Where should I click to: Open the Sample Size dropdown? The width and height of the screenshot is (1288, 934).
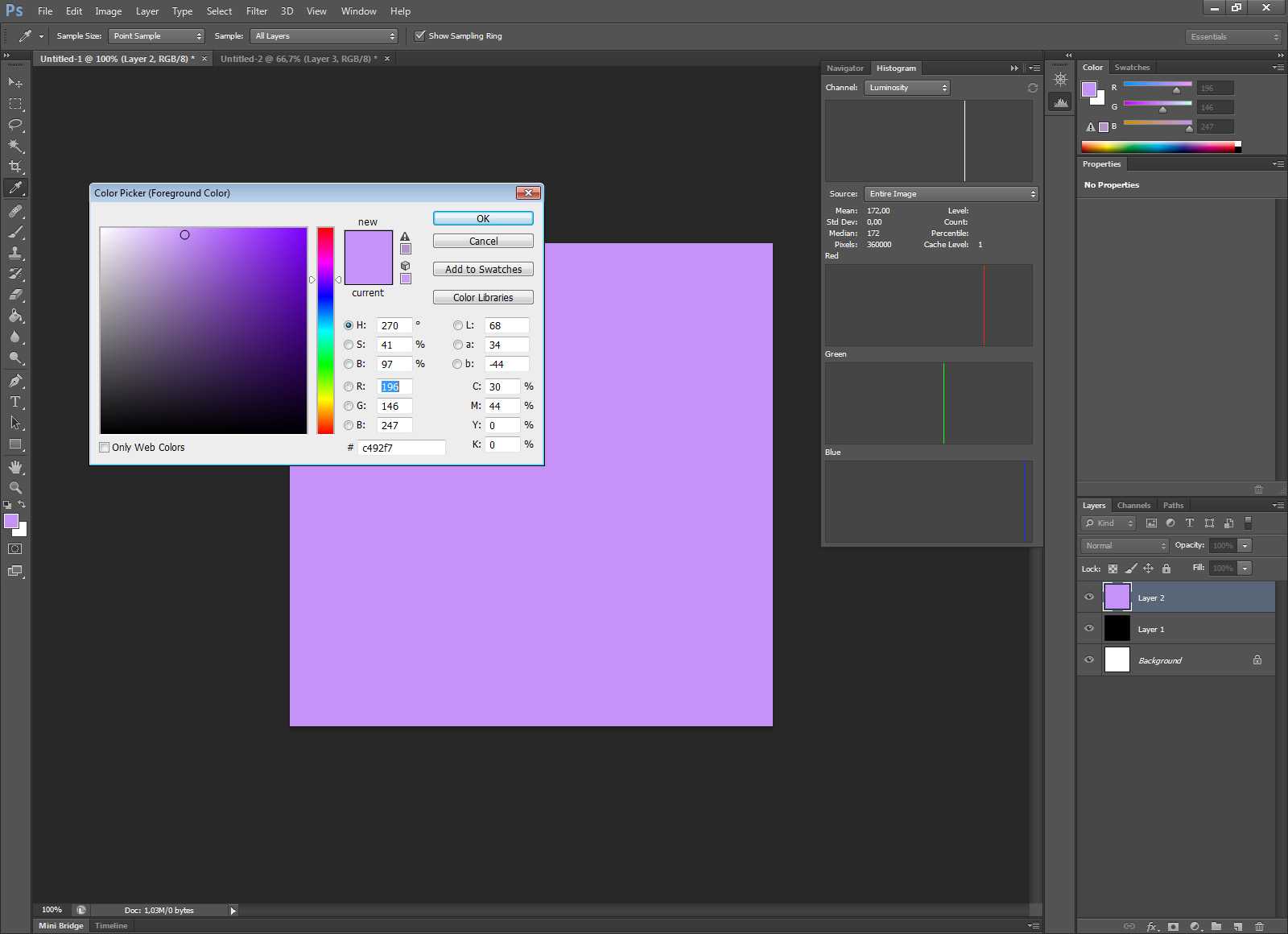pyautogui.click(x=157, y=36)
